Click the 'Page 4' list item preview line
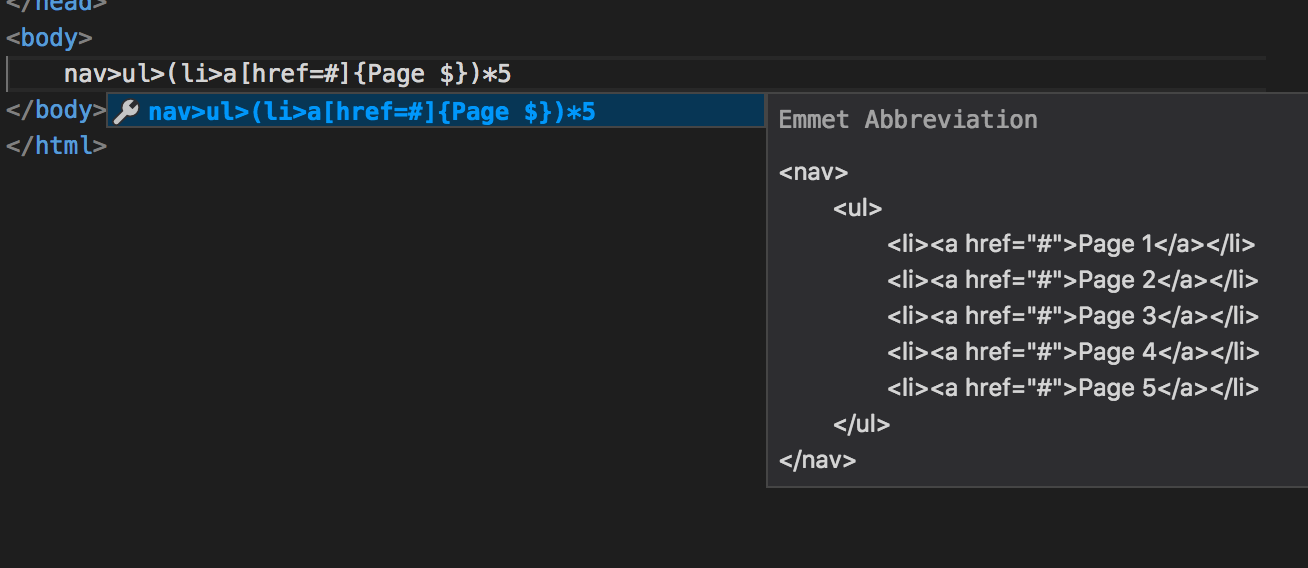 click(x=1073, y=352)
